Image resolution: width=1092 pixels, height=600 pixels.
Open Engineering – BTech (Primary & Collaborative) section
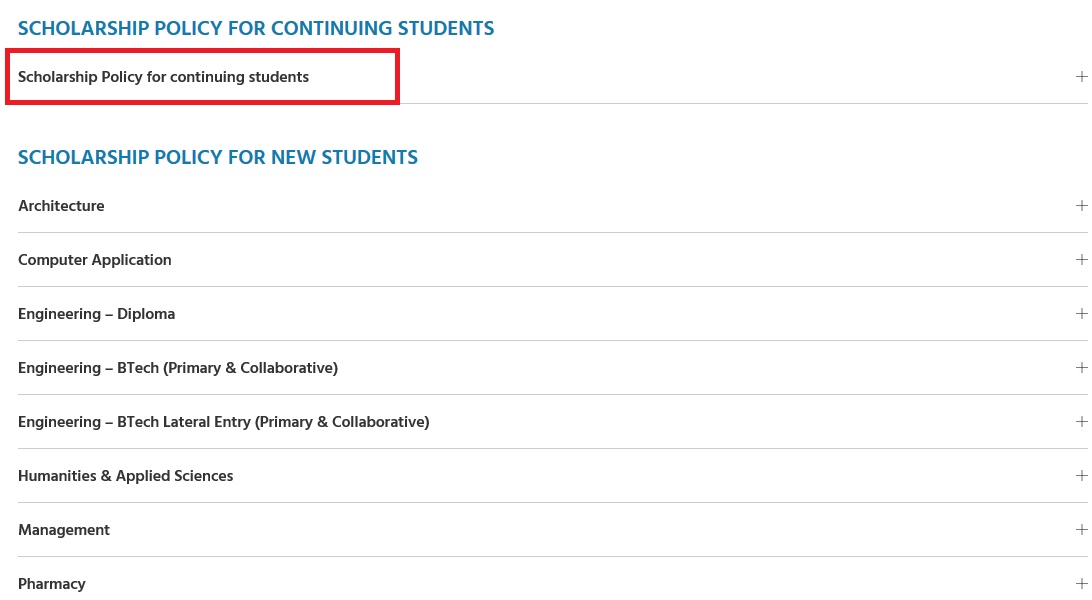[x=178, y=368]
